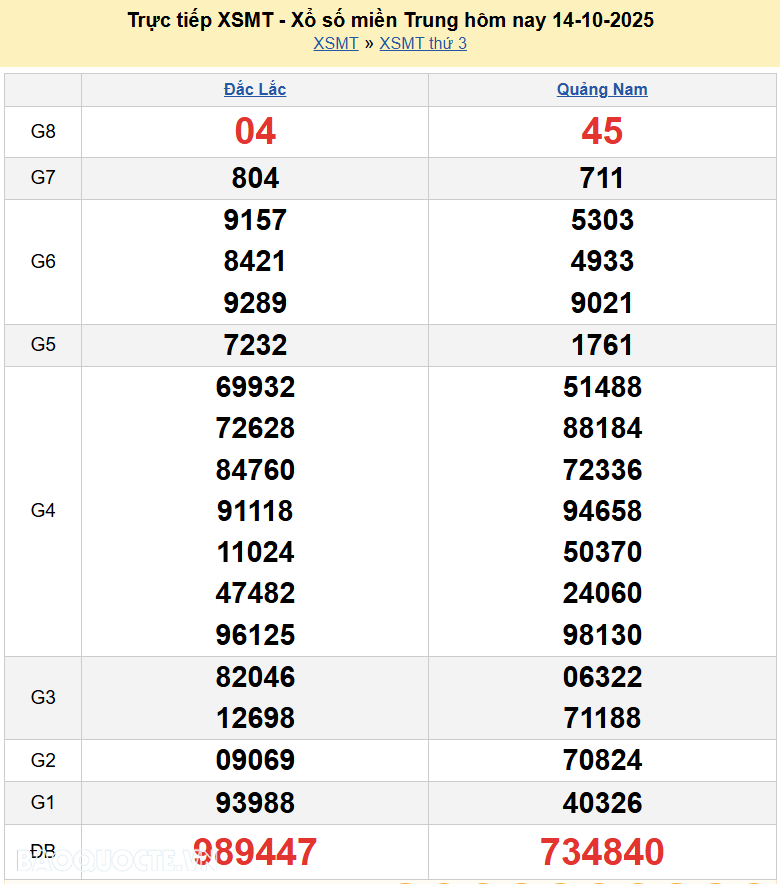Click Quảng Nam G2 number 70824

(602, 760)
